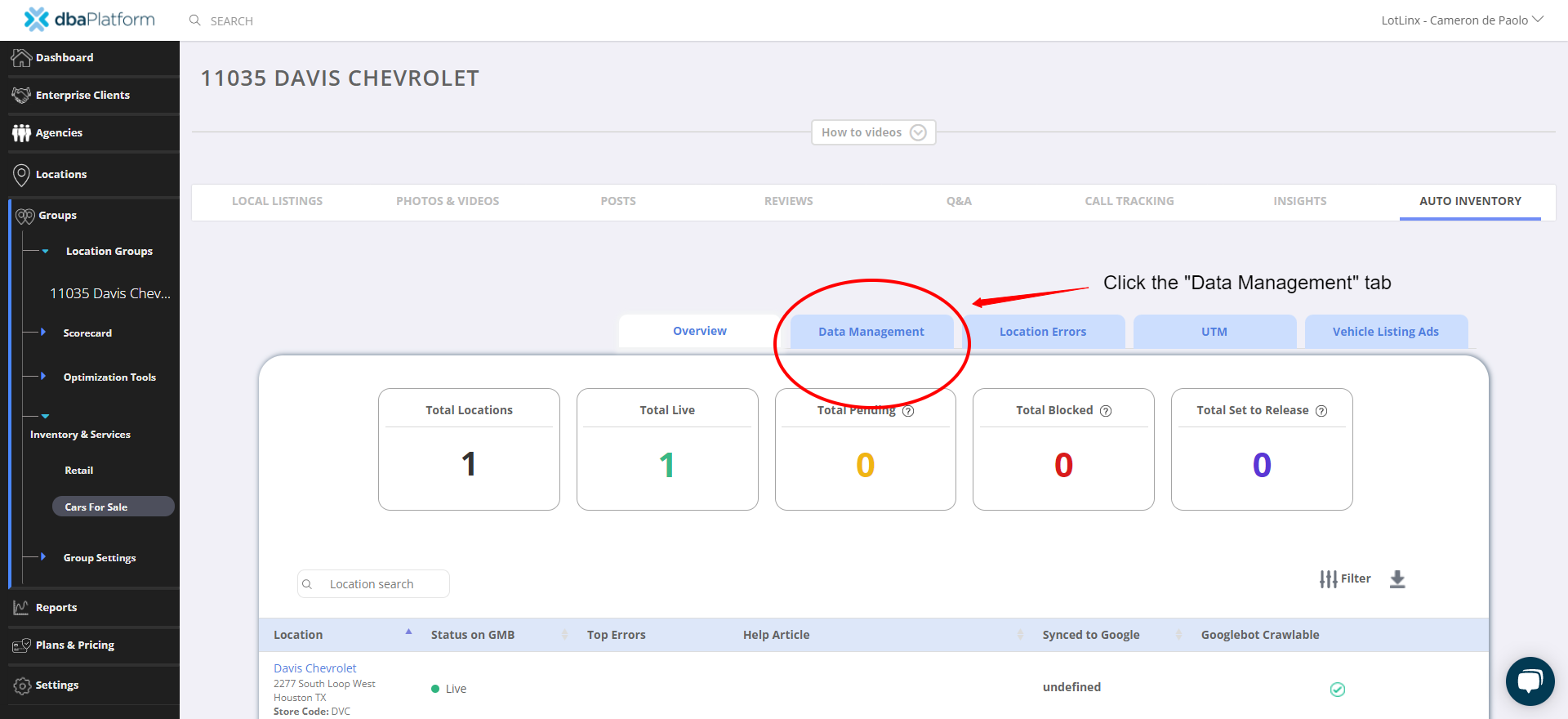This screenshot has width=1568, height=719.
Task: Click the Total Pending help icon
Action: (908, 411)
